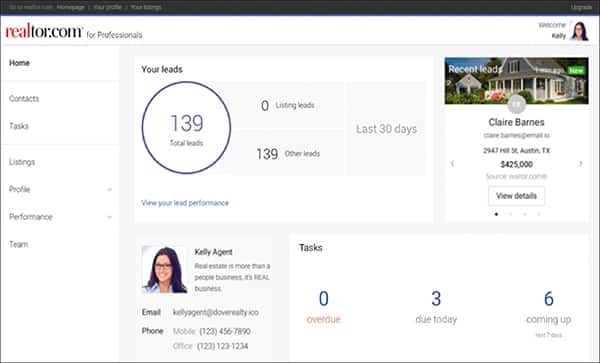Select fourth carousel dot indicator
The height and width of the screenshot is (363, 600).
[x=539, y=214]
